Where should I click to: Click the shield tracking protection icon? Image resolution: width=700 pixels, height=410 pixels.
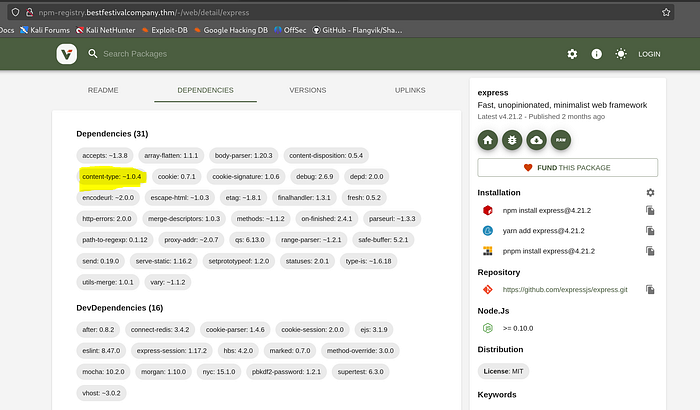15,13
